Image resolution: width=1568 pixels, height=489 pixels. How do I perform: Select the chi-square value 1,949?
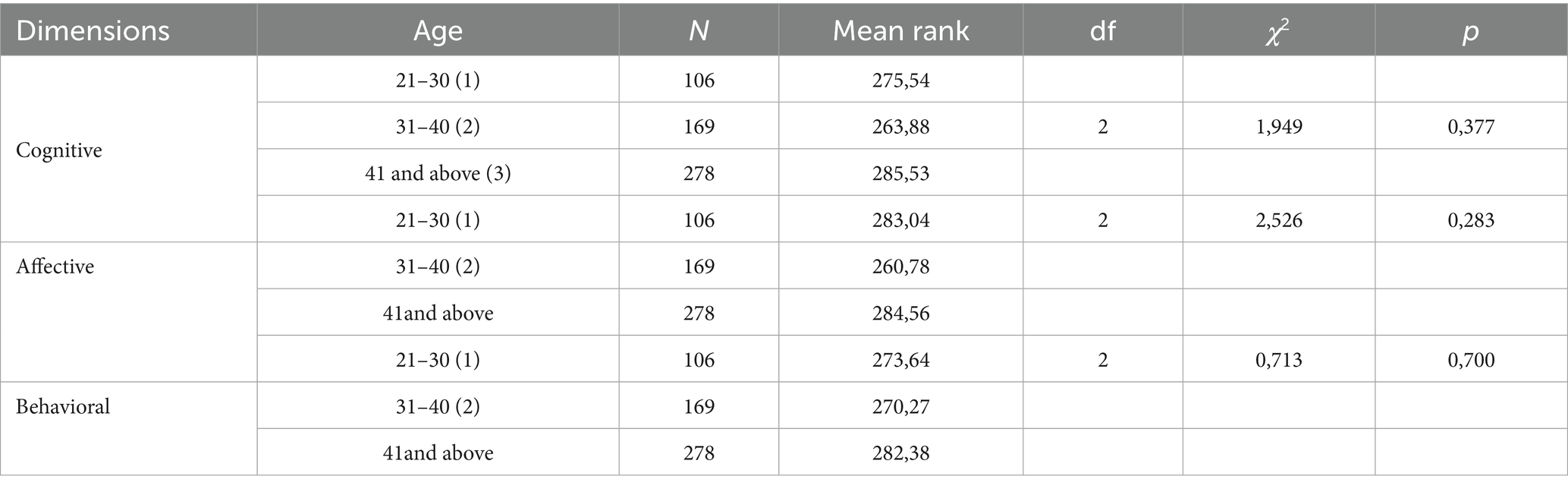[x=1278, y=126]
